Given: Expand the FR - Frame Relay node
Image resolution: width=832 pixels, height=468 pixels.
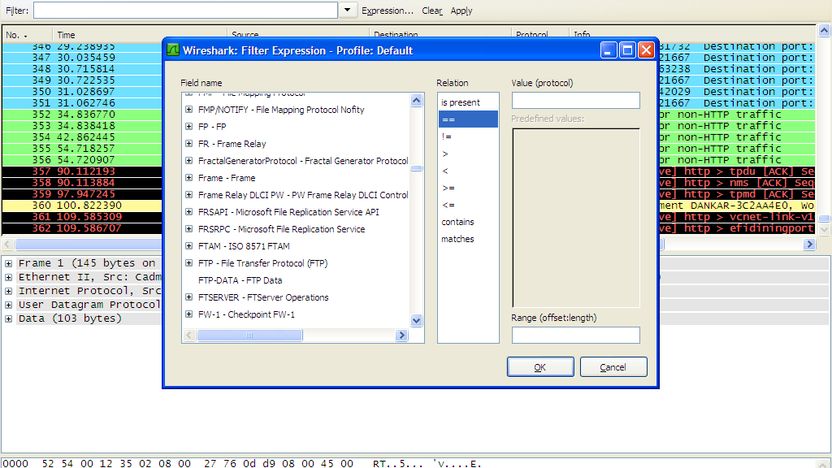Looking at the screenshot, I should [x=188, y=143].
